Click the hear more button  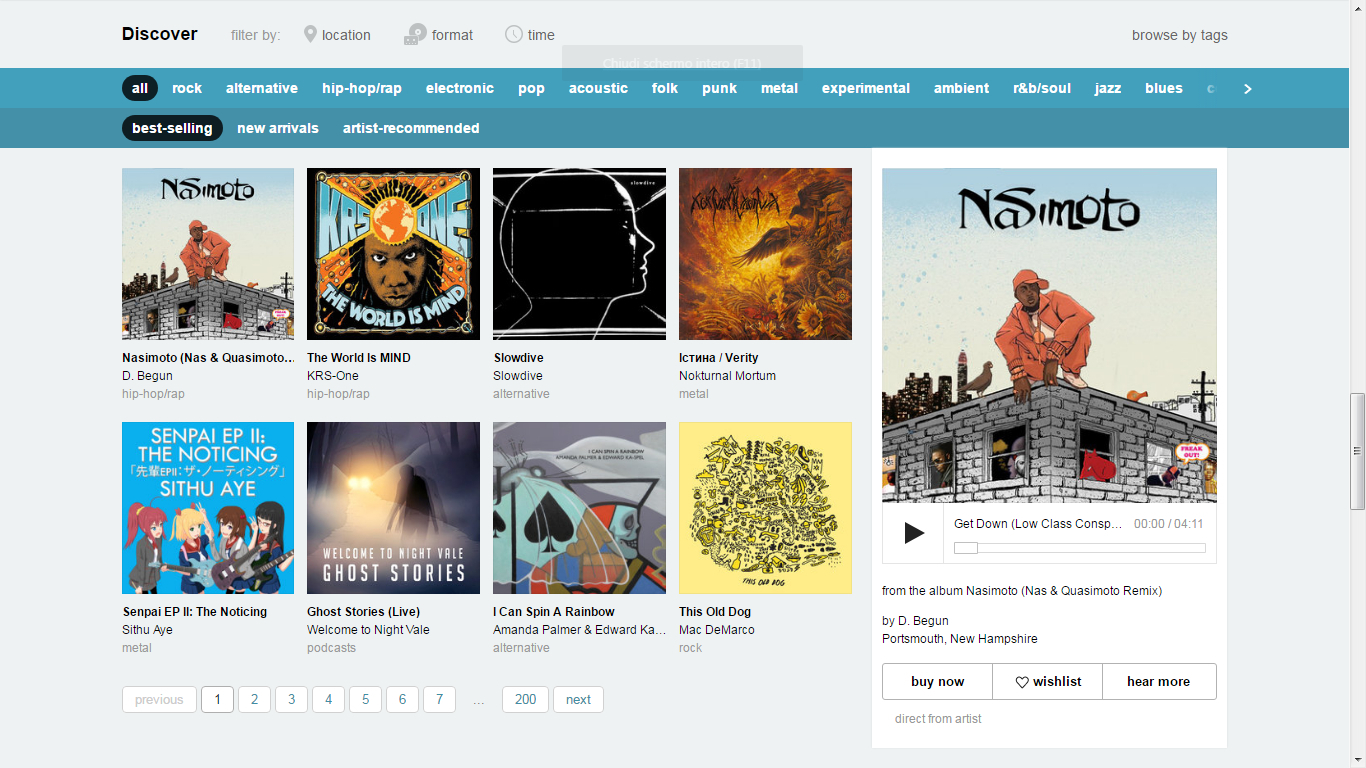pyautogui.click(x=1159, y=681)
